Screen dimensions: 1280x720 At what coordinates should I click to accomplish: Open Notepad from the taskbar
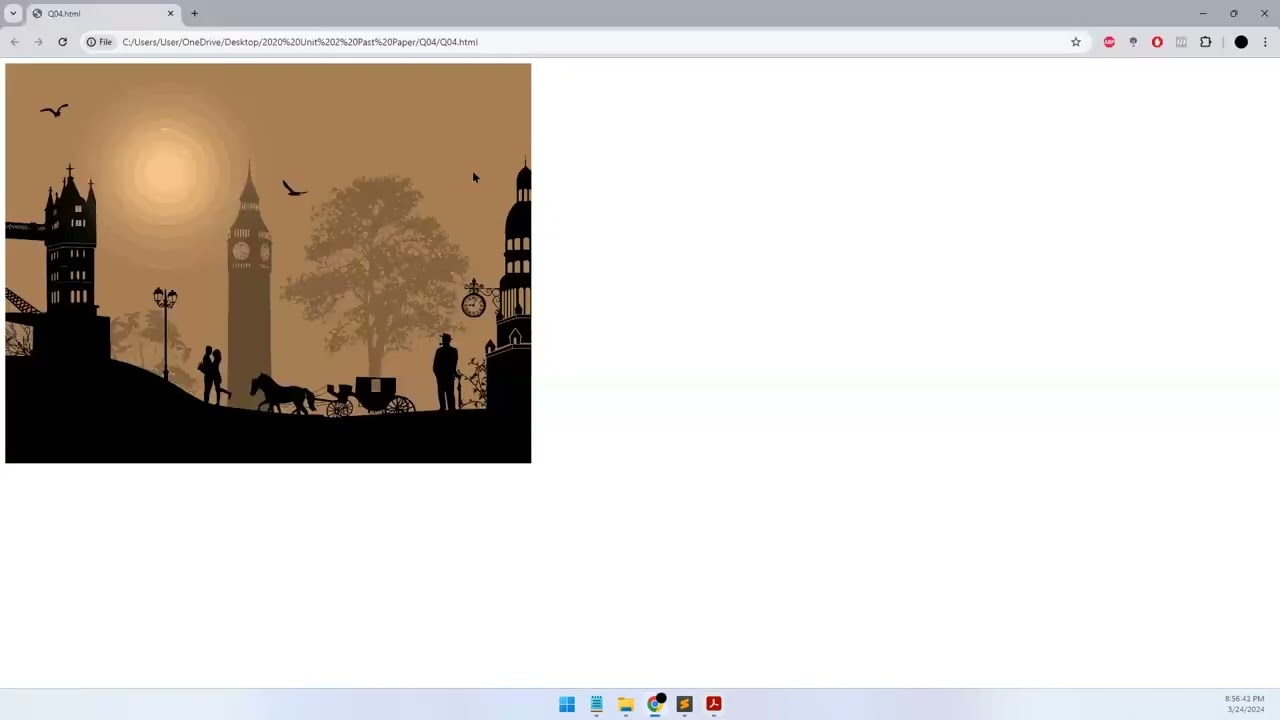click(x=596, y=704)
